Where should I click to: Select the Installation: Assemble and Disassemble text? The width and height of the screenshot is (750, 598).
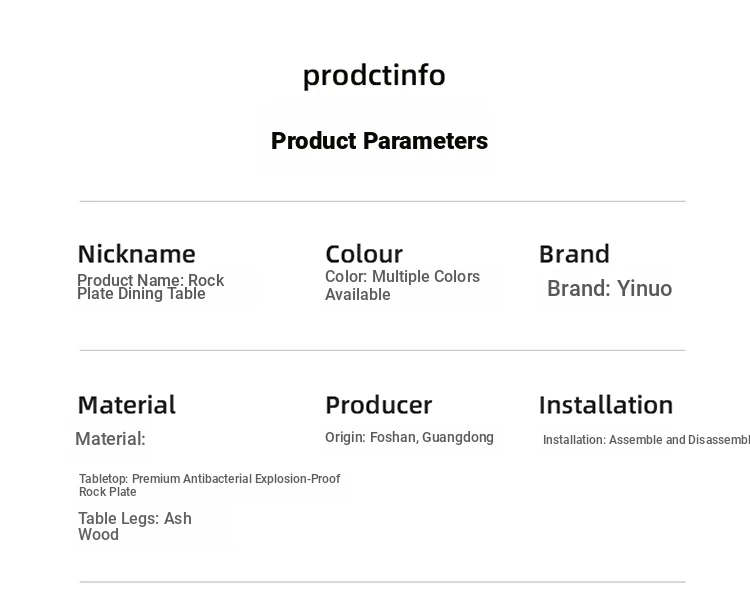pyautogui.click(x=646, y=440)
